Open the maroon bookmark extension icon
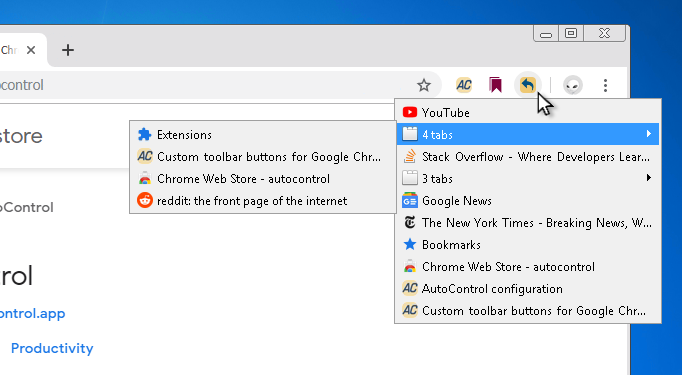The image size is (682, 375). (495, 85)
